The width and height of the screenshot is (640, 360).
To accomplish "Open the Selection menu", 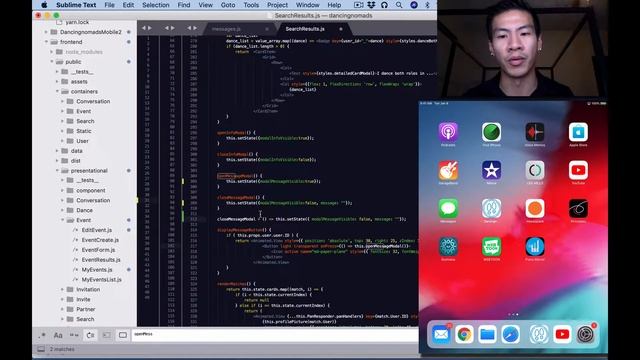I will click(x=156, y=5).
